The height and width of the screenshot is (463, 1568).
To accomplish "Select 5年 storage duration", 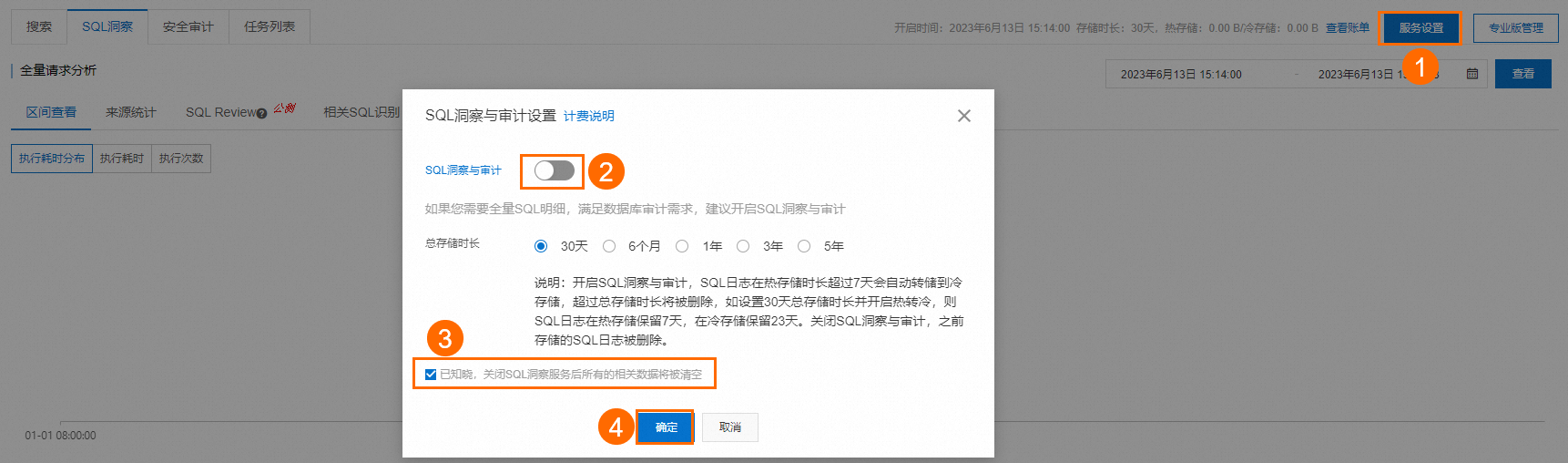I will [x=804, y=246].
